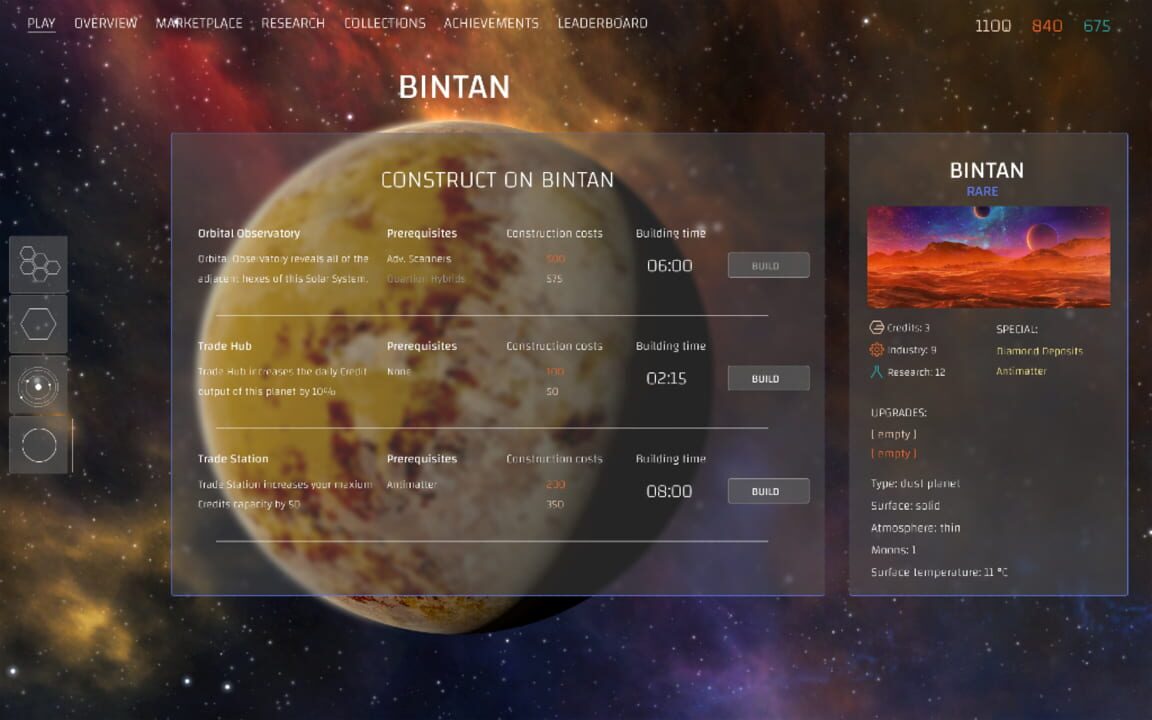Click the Orbital Observatory BUILD button
This screenshot has width=1152, height=720.
point(767,265)
